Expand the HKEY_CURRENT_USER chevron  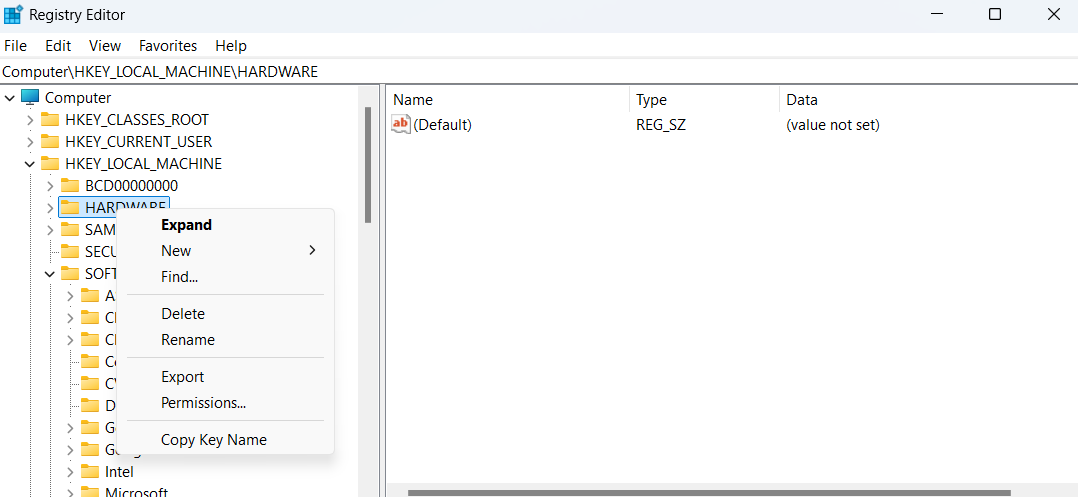pyautogui.click(x=30, y=142)
